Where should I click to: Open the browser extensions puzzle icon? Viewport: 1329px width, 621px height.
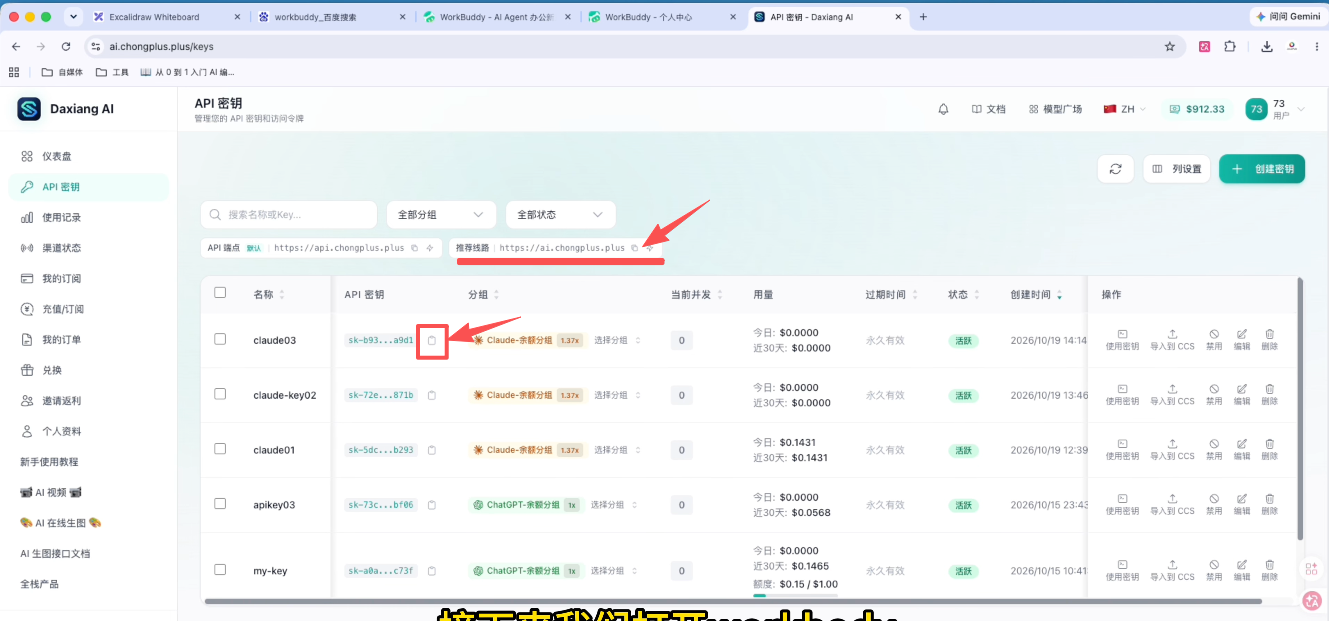(x=1230, y=46)
